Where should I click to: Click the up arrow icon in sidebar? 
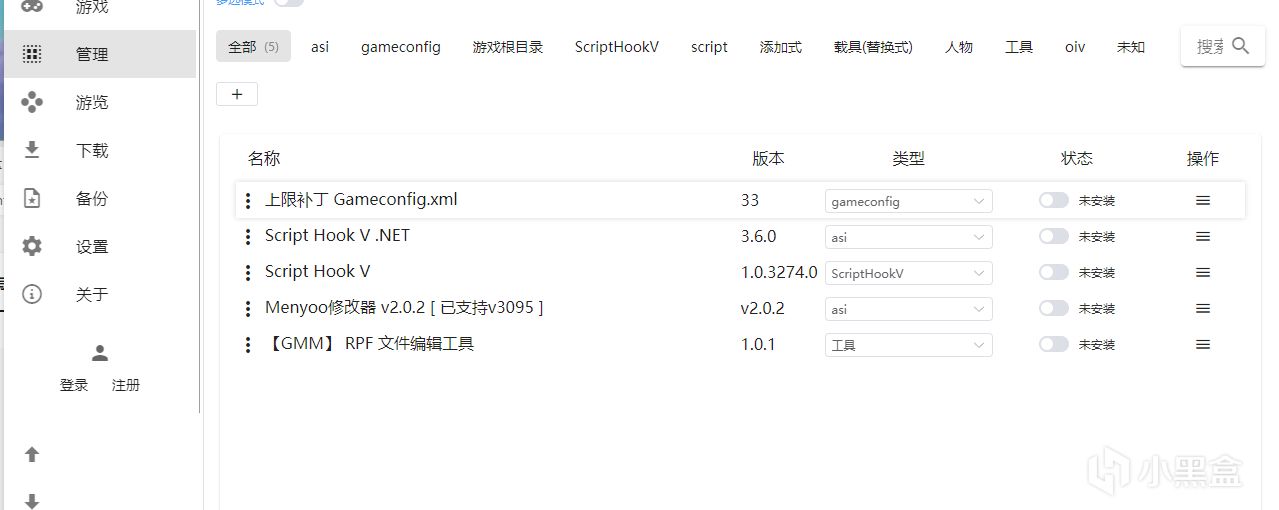coord(32,454)
